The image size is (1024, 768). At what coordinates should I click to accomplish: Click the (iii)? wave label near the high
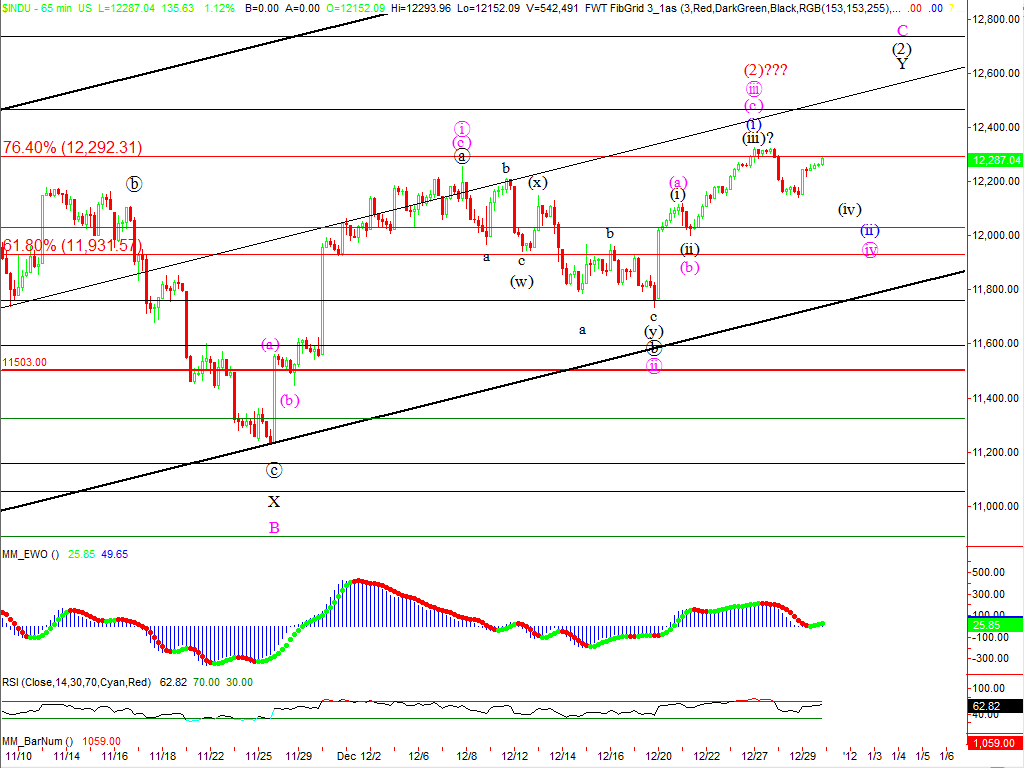(x=758, y=138)
